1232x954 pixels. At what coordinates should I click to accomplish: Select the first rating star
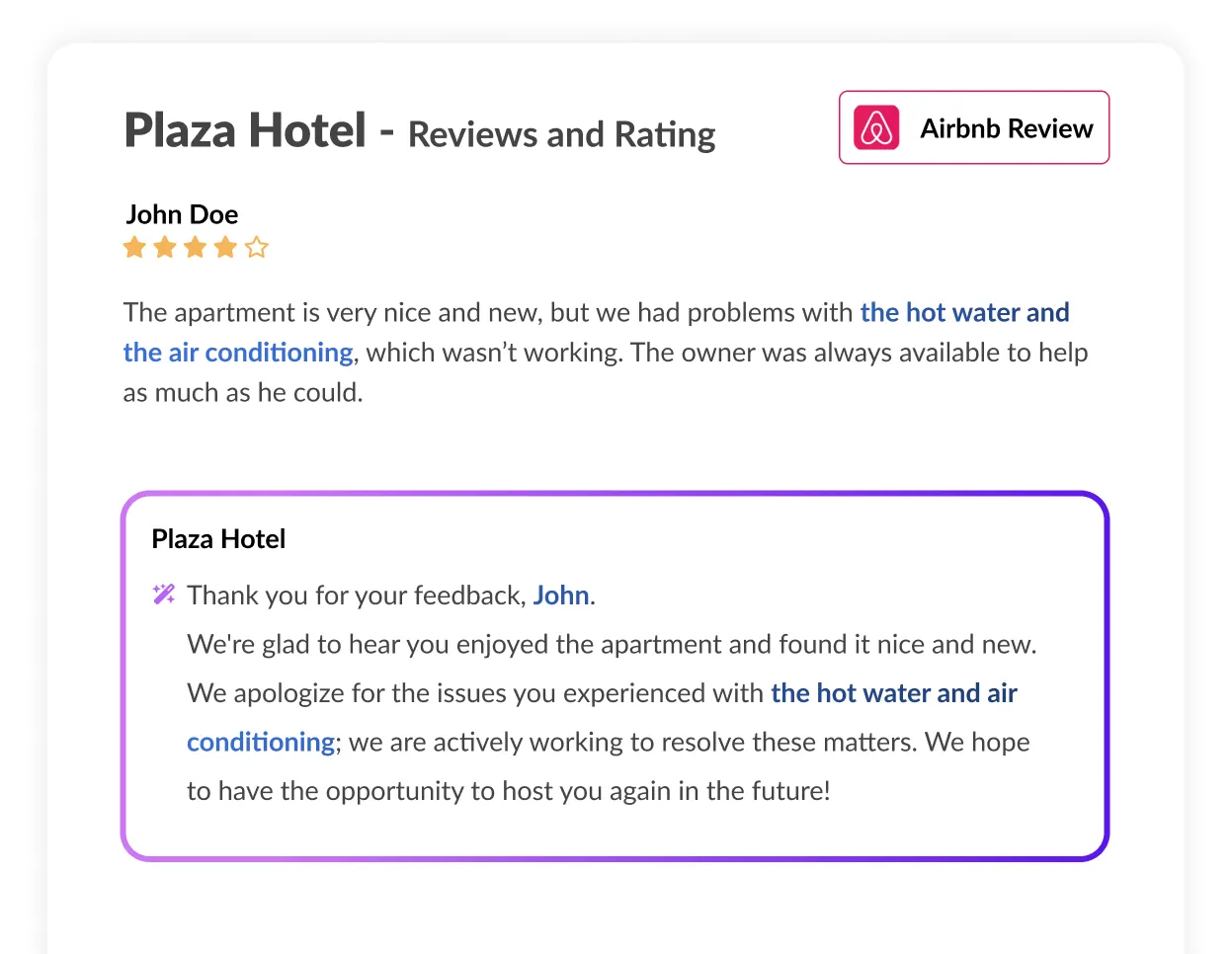coord(134,247)
